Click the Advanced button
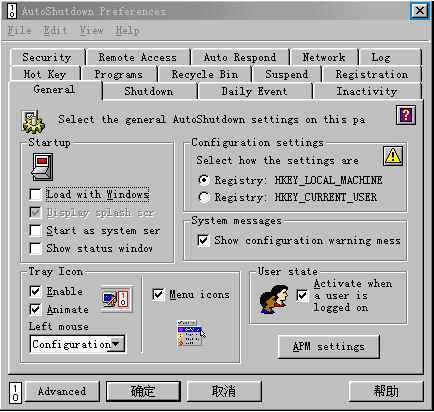The height and width of the screenshot is (412, 434). [62, 391]
